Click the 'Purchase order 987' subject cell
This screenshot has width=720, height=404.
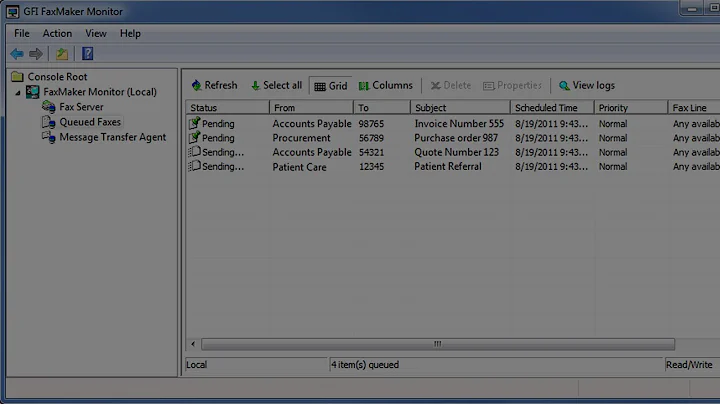click(456, 138)
